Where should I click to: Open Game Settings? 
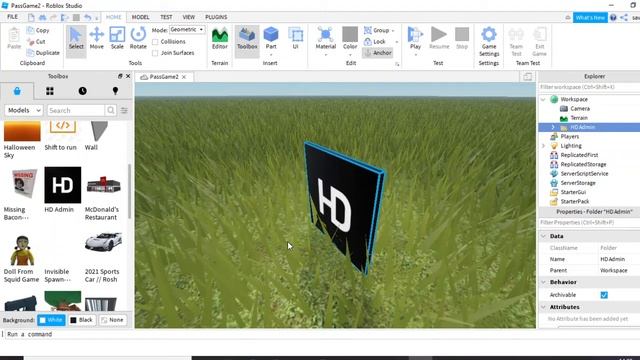pyautogui.click(x=489, y=42)
